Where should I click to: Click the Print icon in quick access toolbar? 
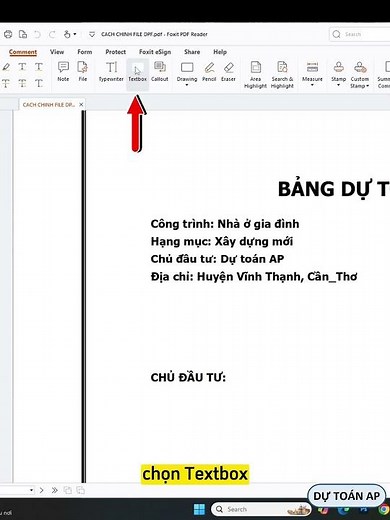(8, 34)
